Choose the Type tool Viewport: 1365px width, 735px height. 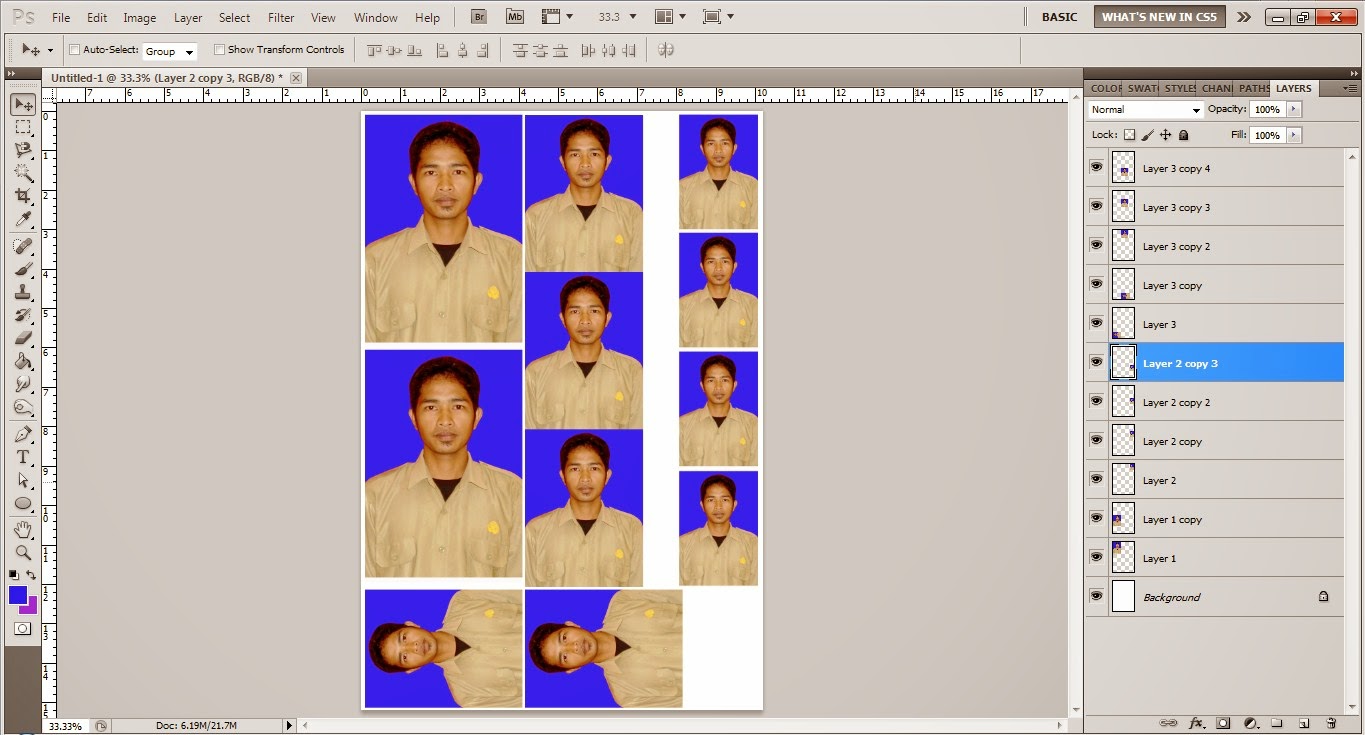23,455
